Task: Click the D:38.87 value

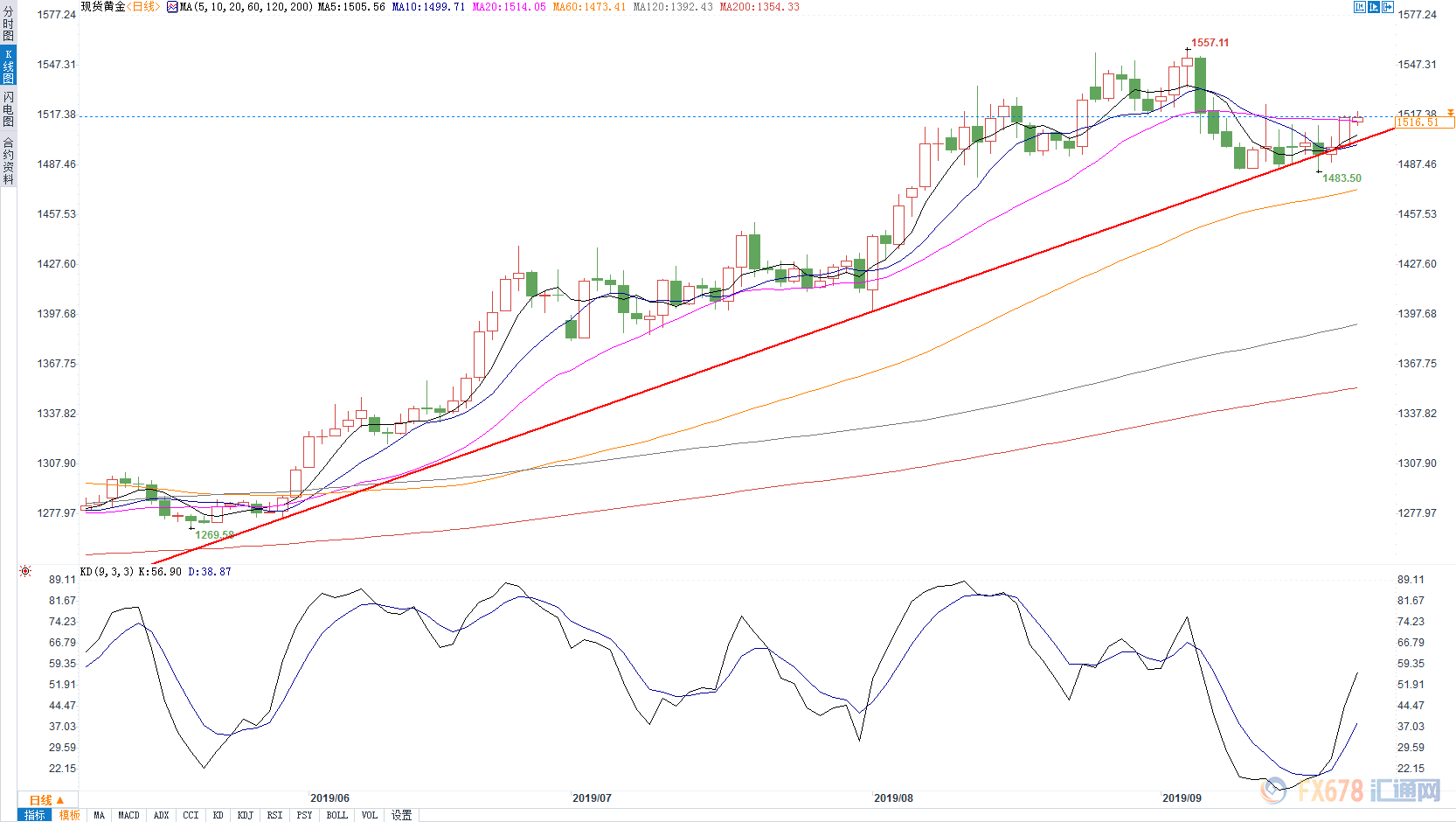Action: (210, 572)
